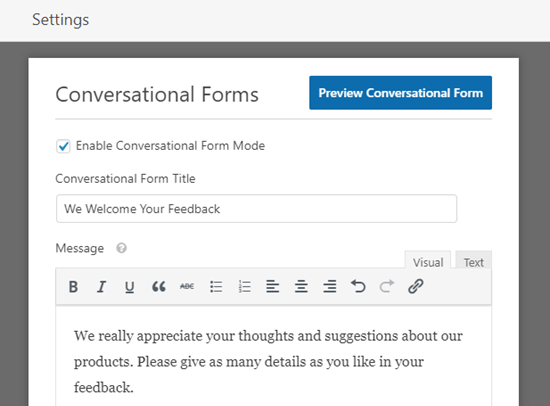Open the Message help tooltip icon
Viewport: 550px width, 406px height.
point(121,248)
